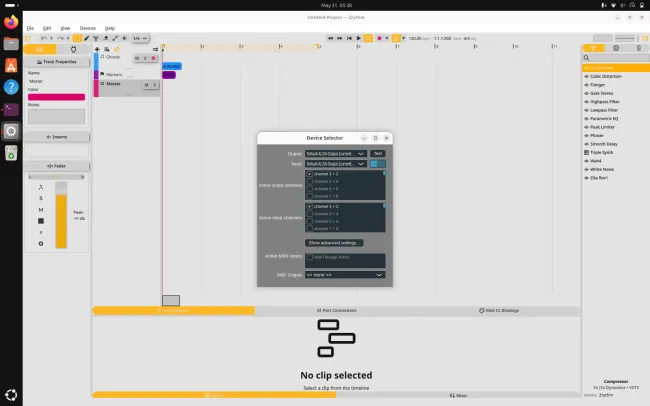The height and width of the screenshot is (406, 650).
Task: Click the fader Solo S button
Action: click(x=41, y=198)
